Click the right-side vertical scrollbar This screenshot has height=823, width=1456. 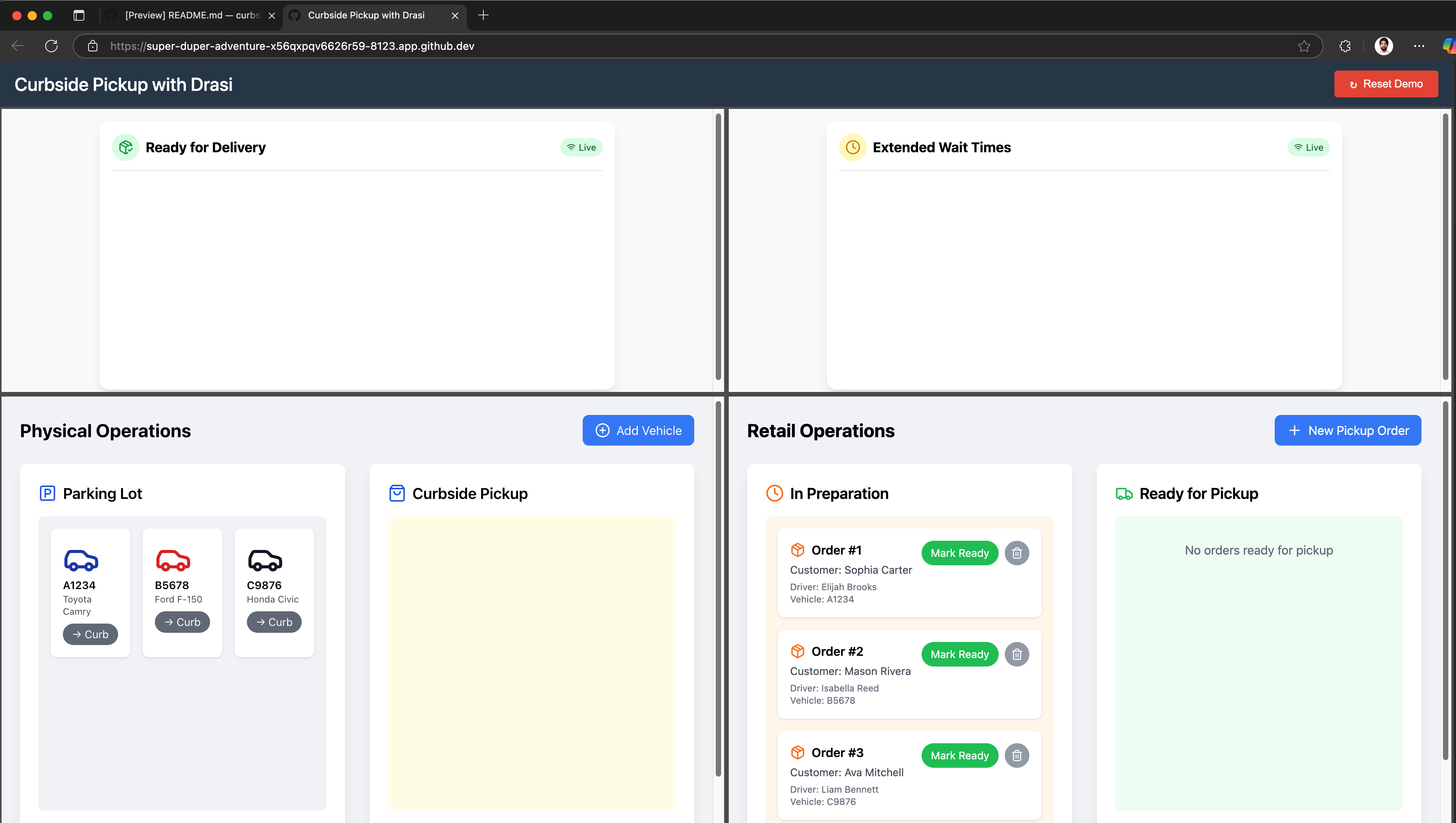pyautogui.click(x=1447, y=249)
